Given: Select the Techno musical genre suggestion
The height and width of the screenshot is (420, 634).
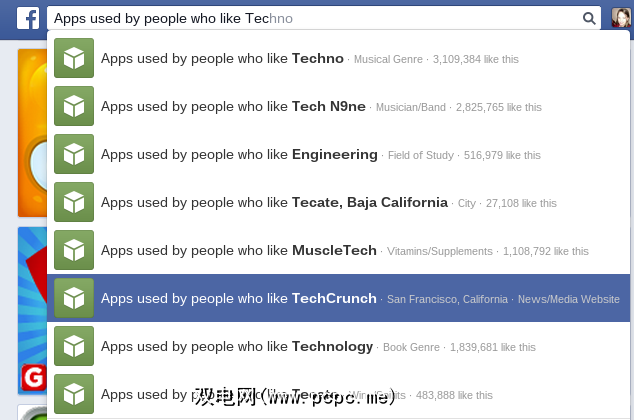Looking at the screenshot, I should (x=320, y=58).
